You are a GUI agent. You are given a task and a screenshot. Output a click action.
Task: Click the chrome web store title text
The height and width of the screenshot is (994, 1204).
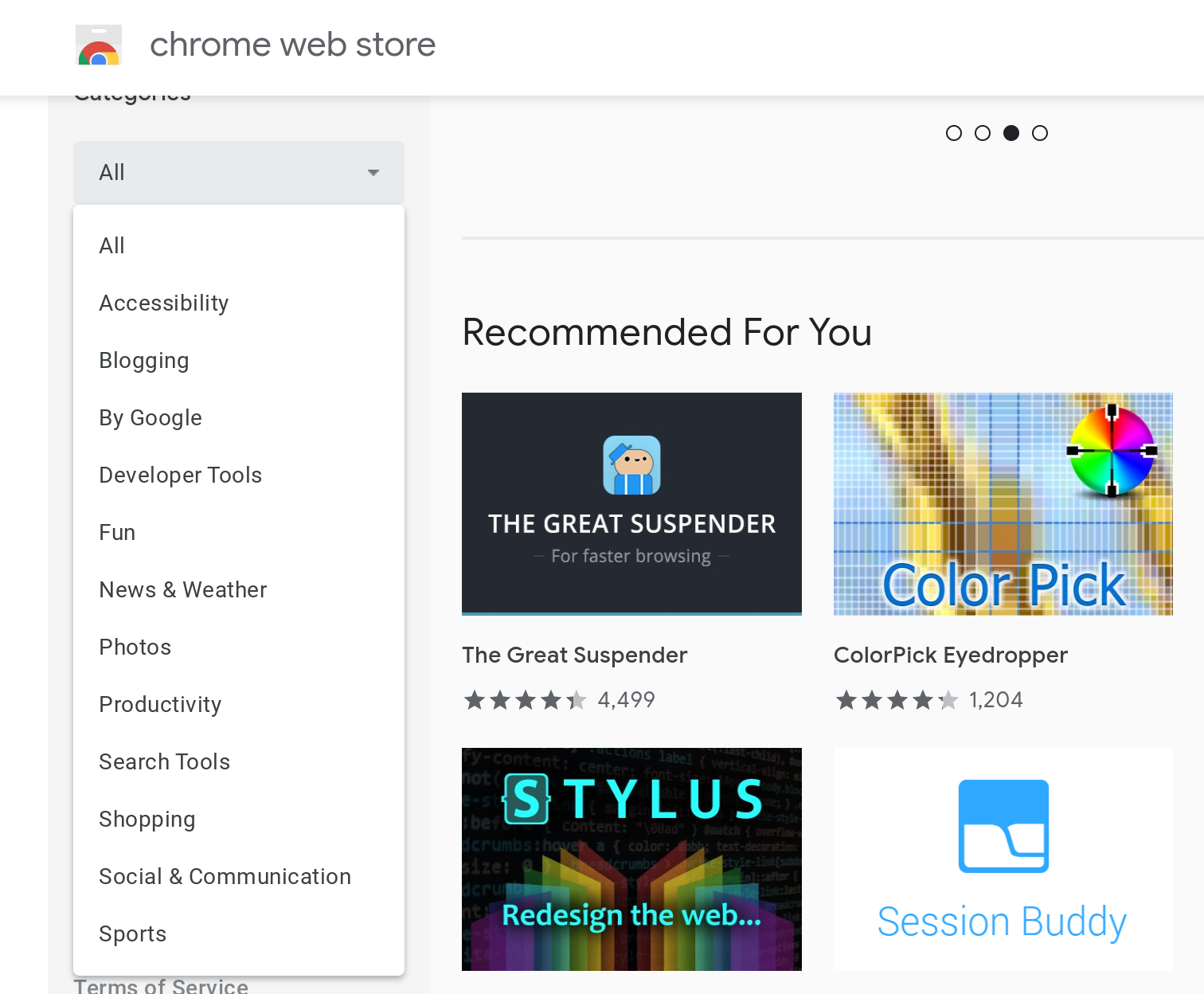(292, 45)
